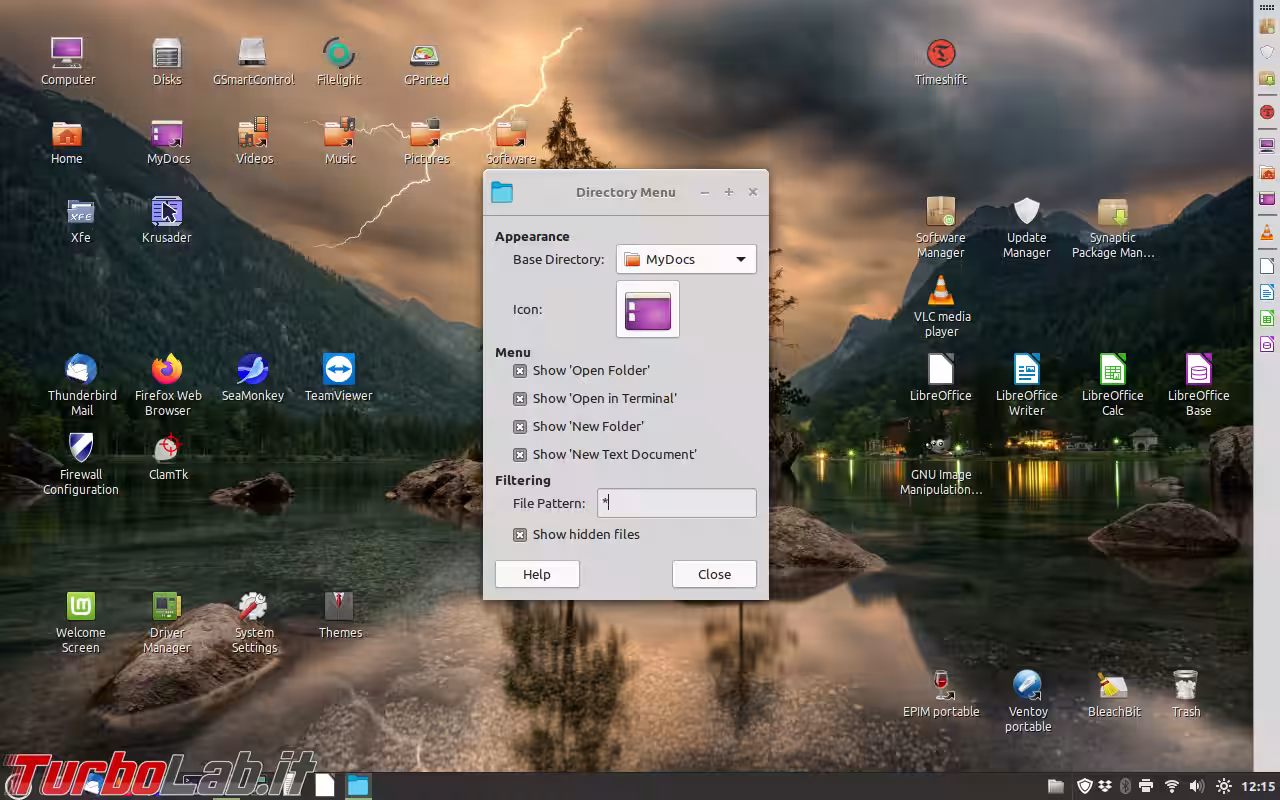1280x800 pixels.
Task: Launch GParted partition editor
Action: [x=425, y=57]
